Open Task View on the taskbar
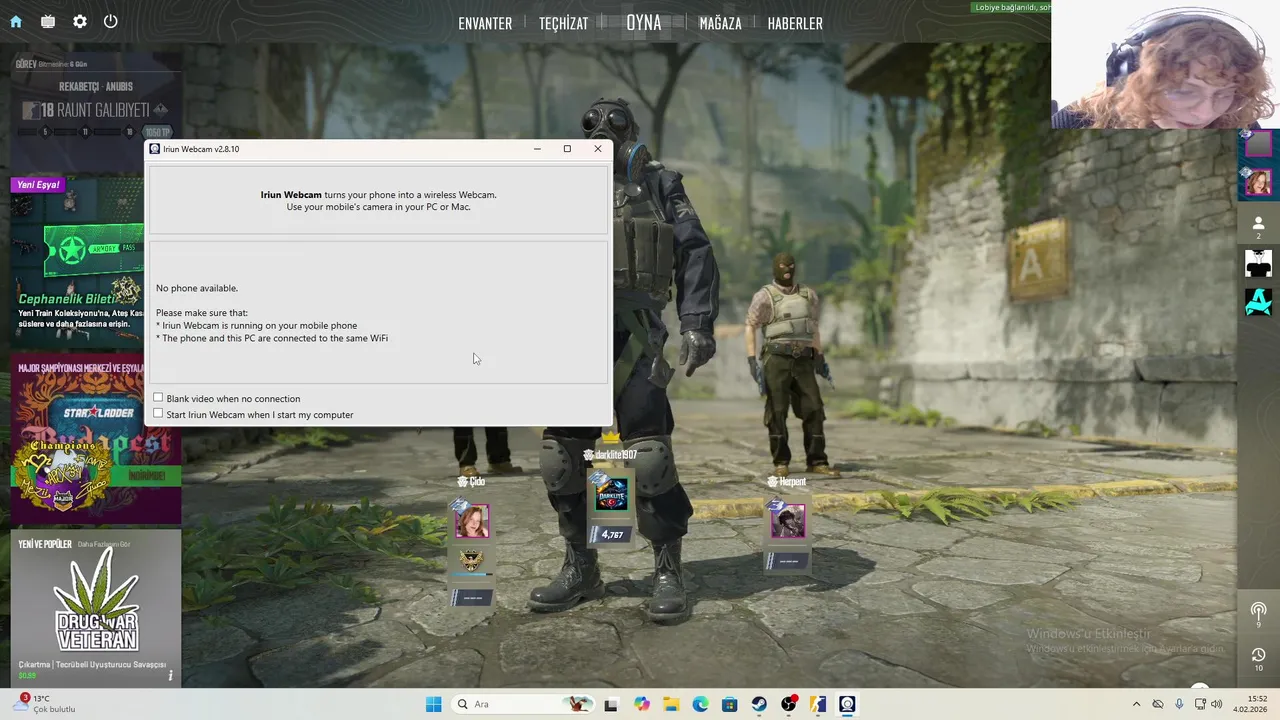Image resolution: width=1280 pixels, height=720 pixels. 611,704
